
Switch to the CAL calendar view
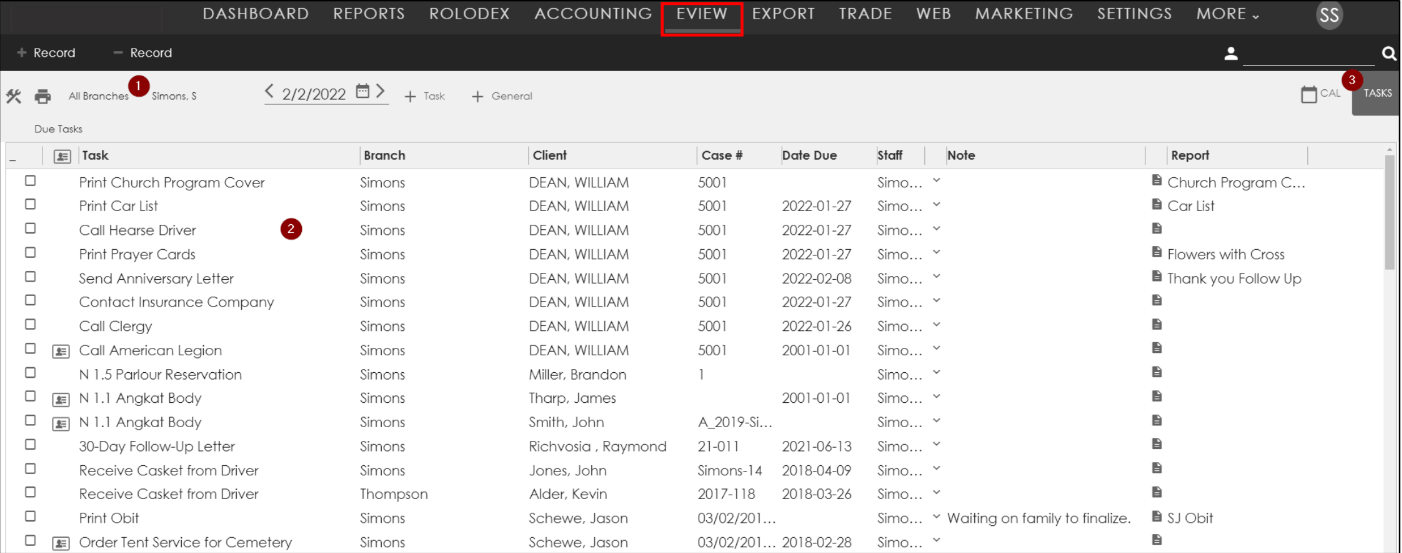(x=1320, y=94)
